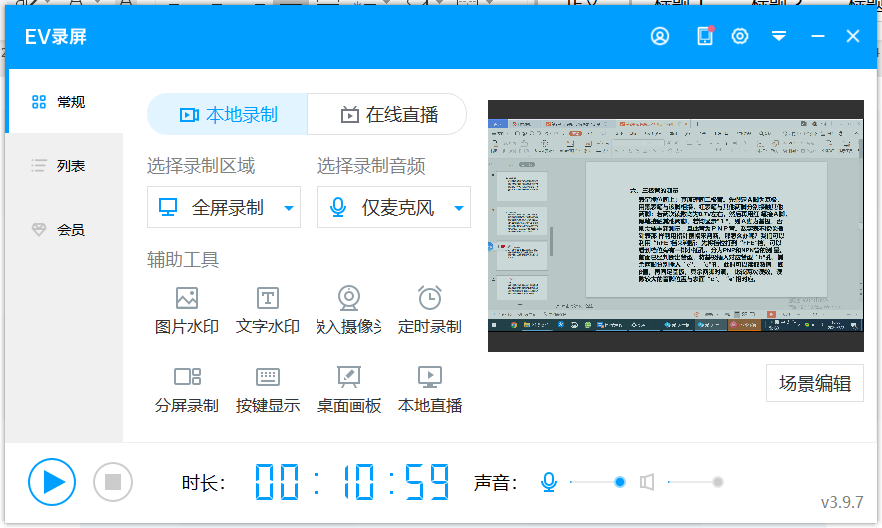Viewport: 882px width, 528px height.
Task: Open the settings gear in title bar
Action: (740, 36)
